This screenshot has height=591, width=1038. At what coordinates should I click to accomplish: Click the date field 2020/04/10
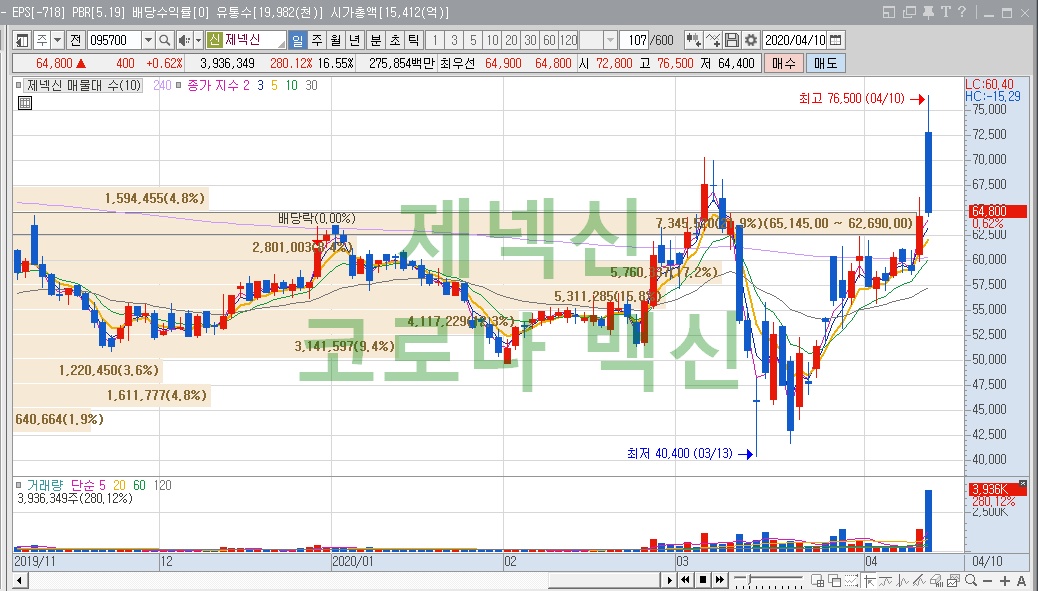(795, 40)
